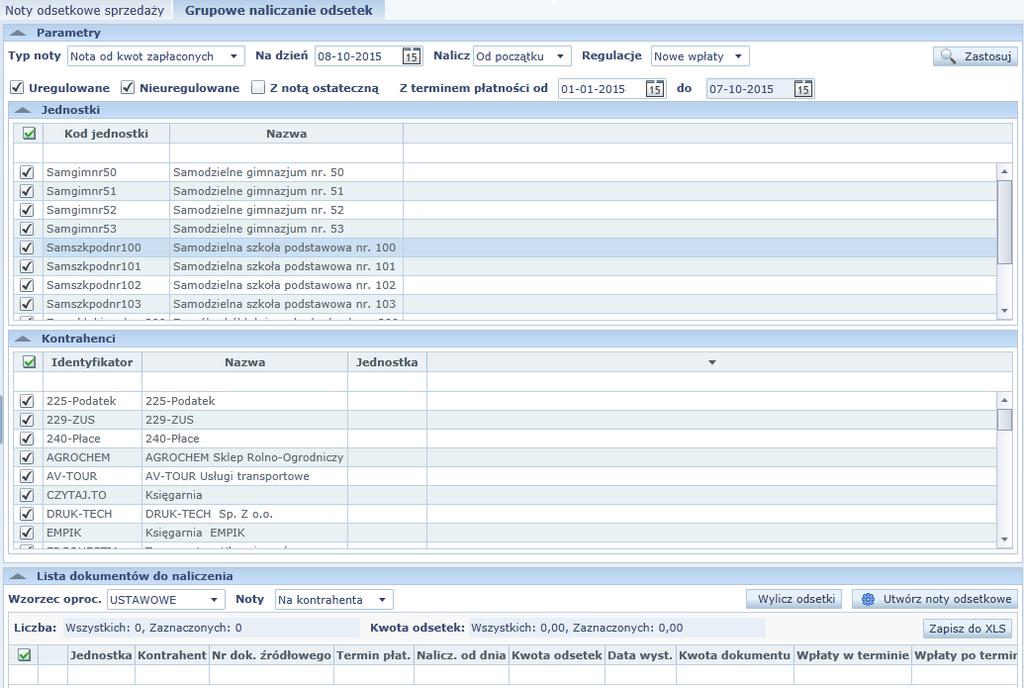This screenshot has height=688, width=1024.
Task: Open the Regulacje dropdown
Action: click(x=739, y=56)
